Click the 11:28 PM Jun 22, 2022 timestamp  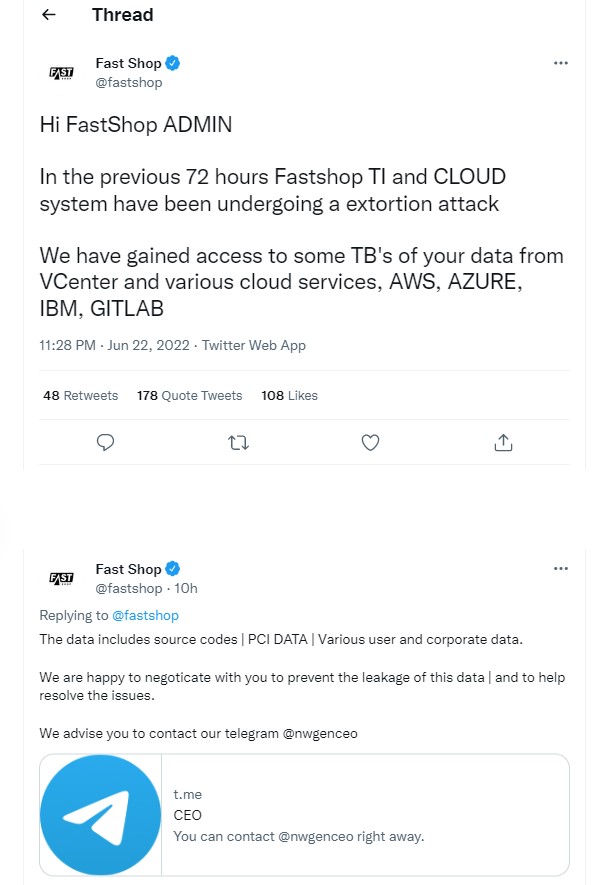click(114, 345)
